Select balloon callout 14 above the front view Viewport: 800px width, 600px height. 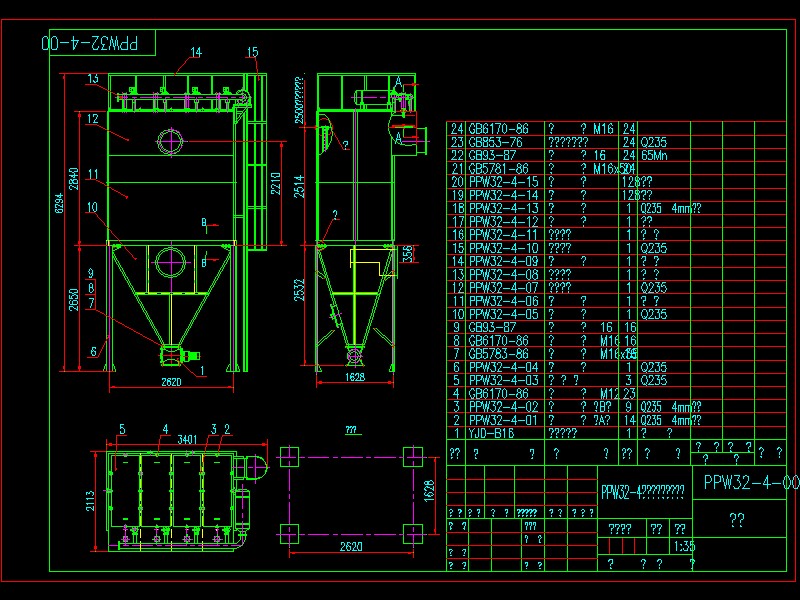point(195,50)
